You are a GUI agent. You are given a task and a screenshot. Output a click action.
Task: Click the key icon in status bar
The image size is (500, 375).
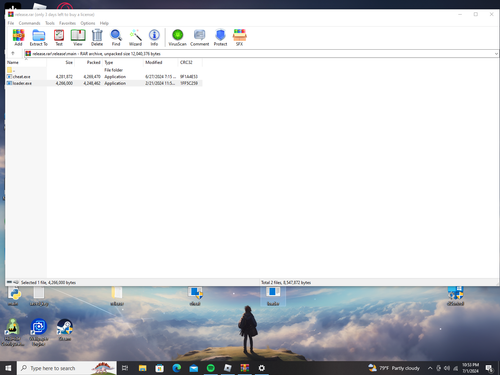click(x=16, y=282)
